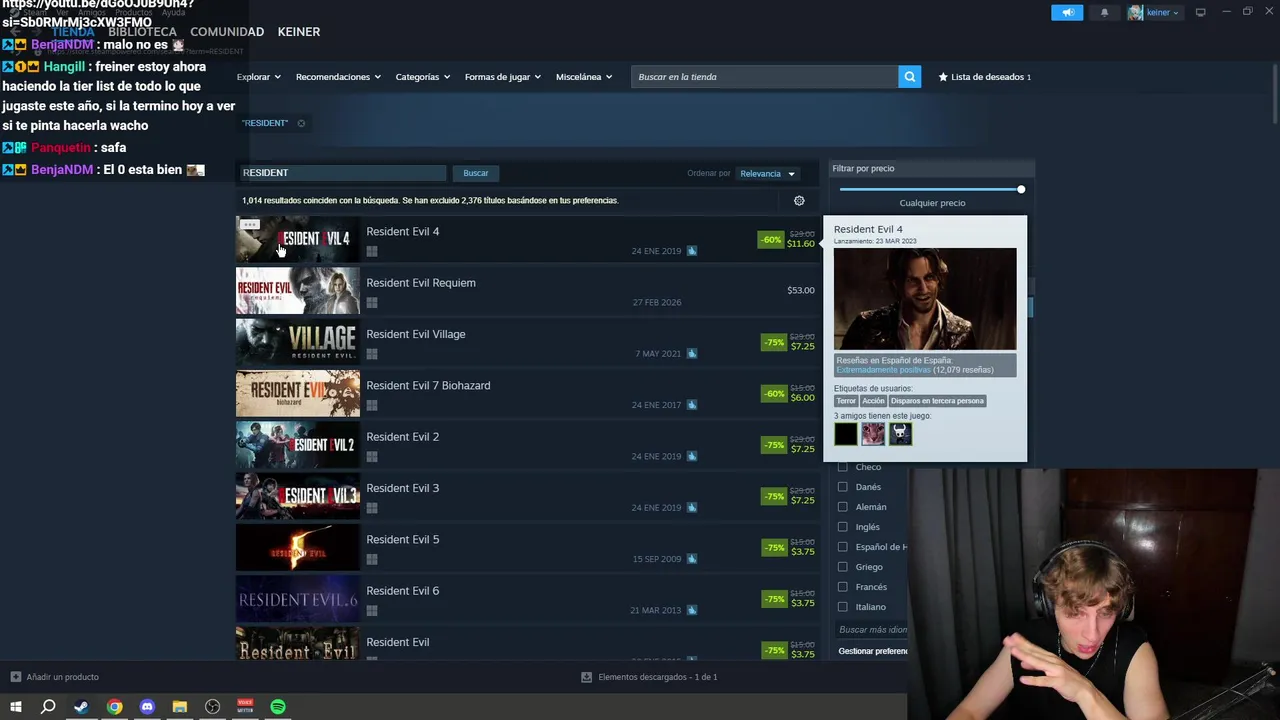Click Windows platform icon under Resident Evil 7 Biohazard

tap(371, 405)
